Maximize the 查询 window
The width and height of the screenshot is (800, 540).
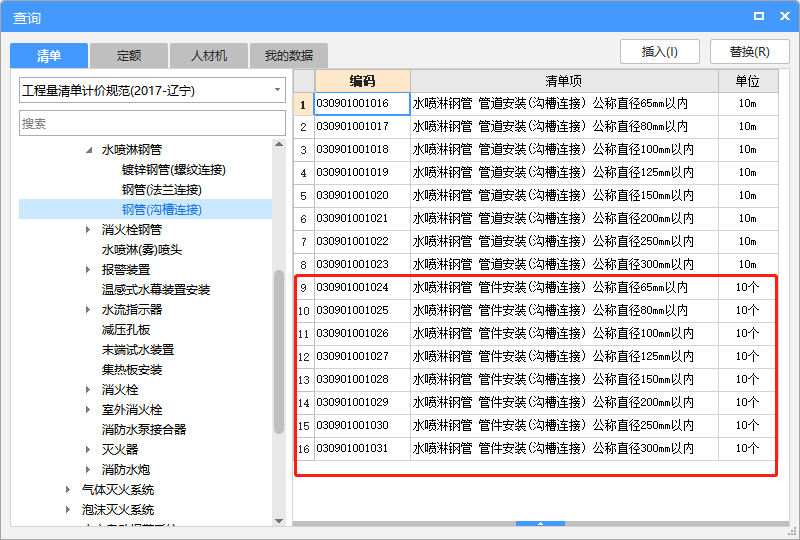tap(759, 16)
